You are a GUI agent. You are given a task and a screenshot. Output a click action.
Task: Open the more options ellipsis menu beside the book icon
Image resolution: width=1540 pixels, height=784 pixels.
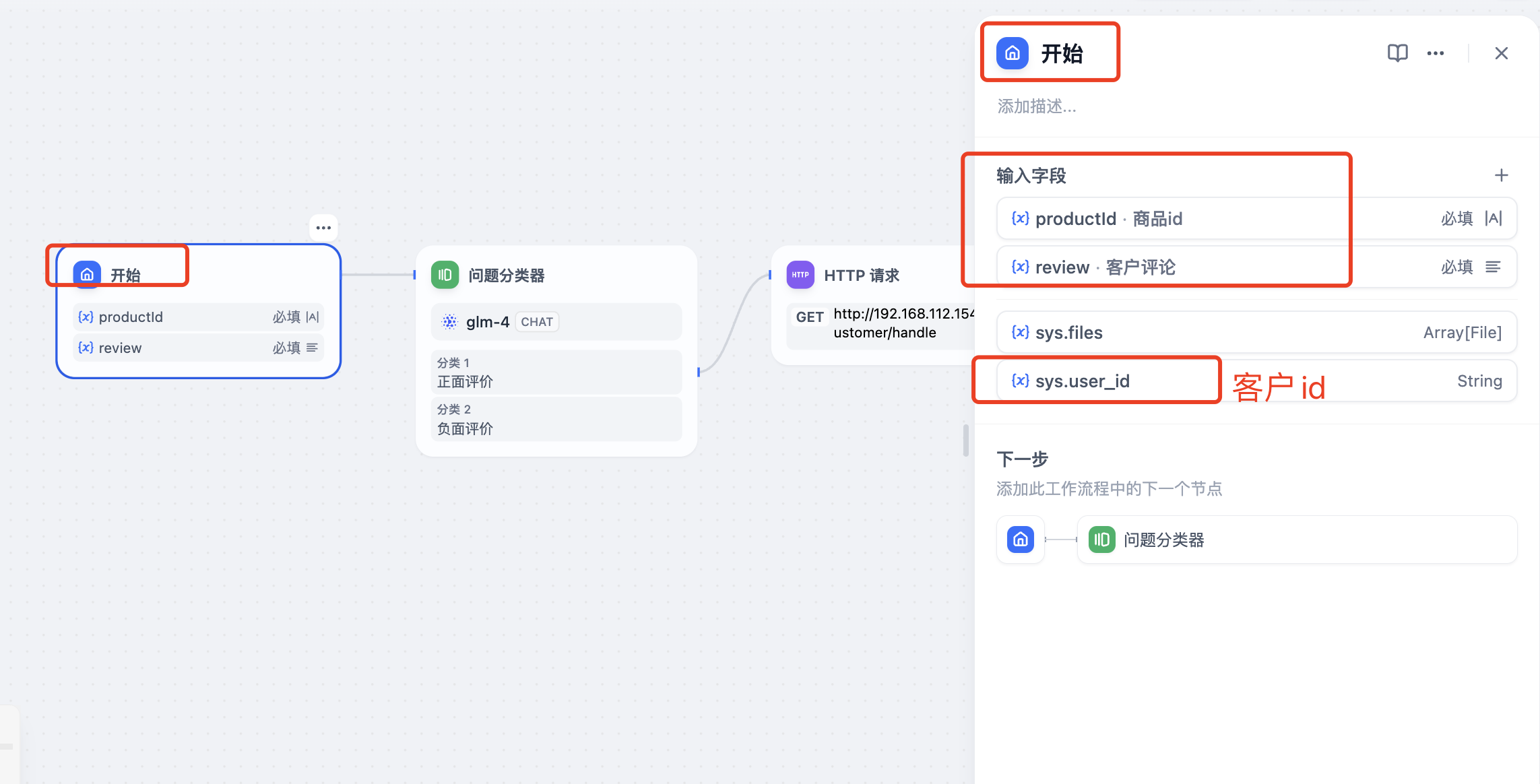(1435, 53)
